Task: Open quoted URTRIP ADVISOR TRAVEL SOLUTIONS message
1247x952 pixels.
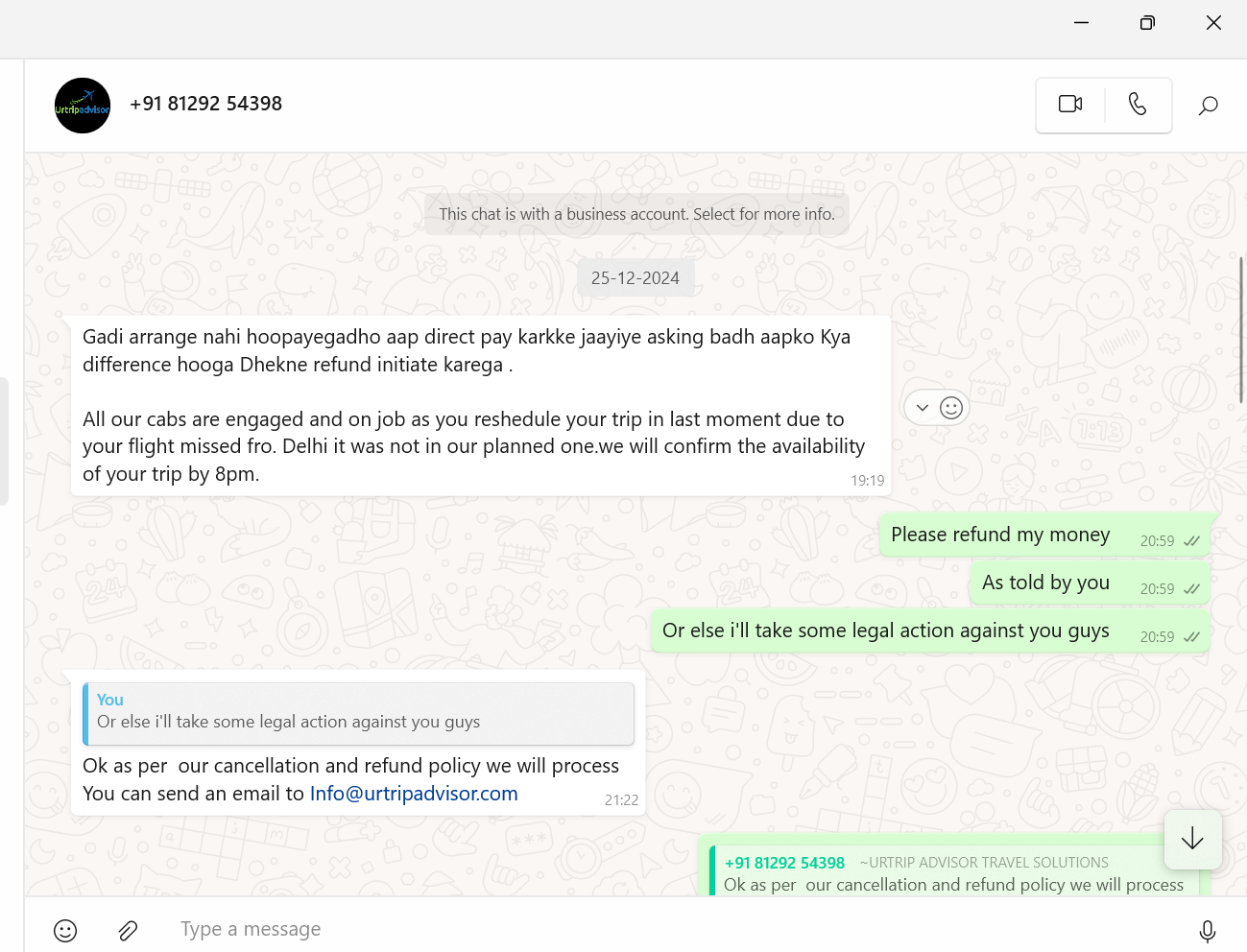Action: (954, 872)
